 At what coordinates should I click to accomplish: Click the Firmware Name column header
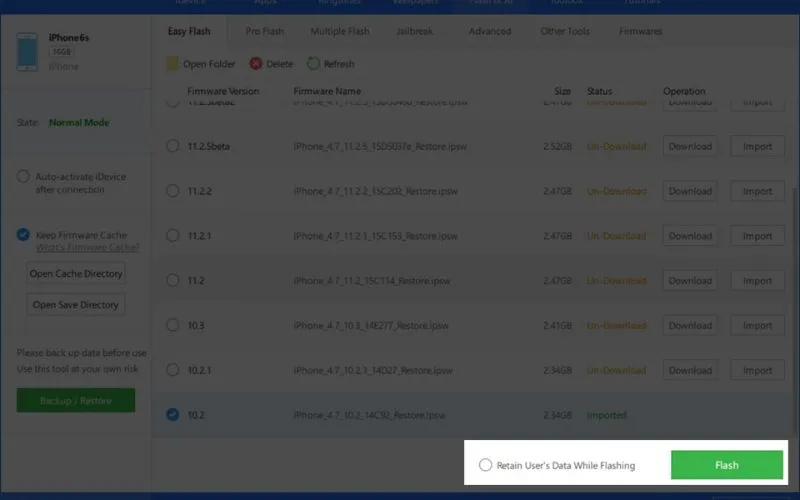point(327,91)
